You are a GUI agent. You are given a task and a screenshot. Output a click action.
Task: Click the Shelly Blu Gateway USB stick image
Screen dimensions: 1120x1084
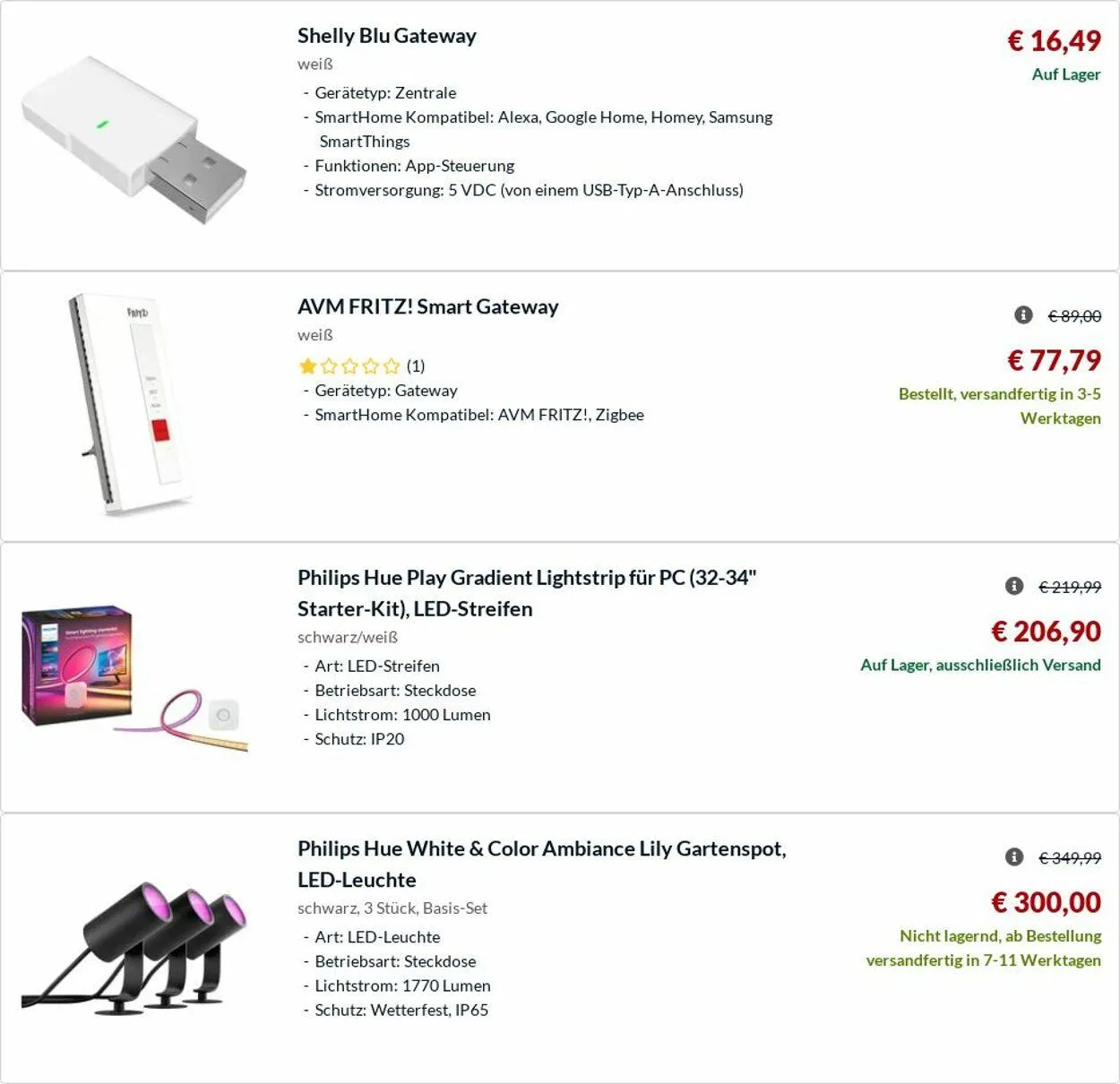[x=134, y=139]
